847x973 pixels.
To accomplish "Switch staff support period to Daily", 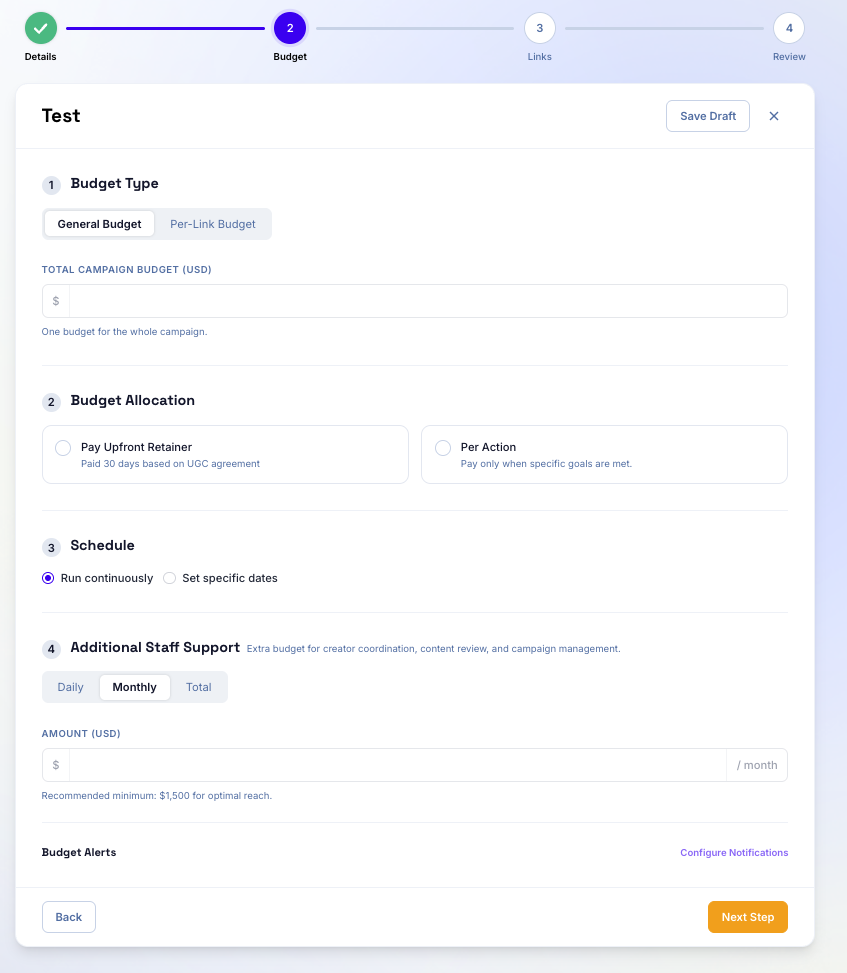I will point(71,688).
